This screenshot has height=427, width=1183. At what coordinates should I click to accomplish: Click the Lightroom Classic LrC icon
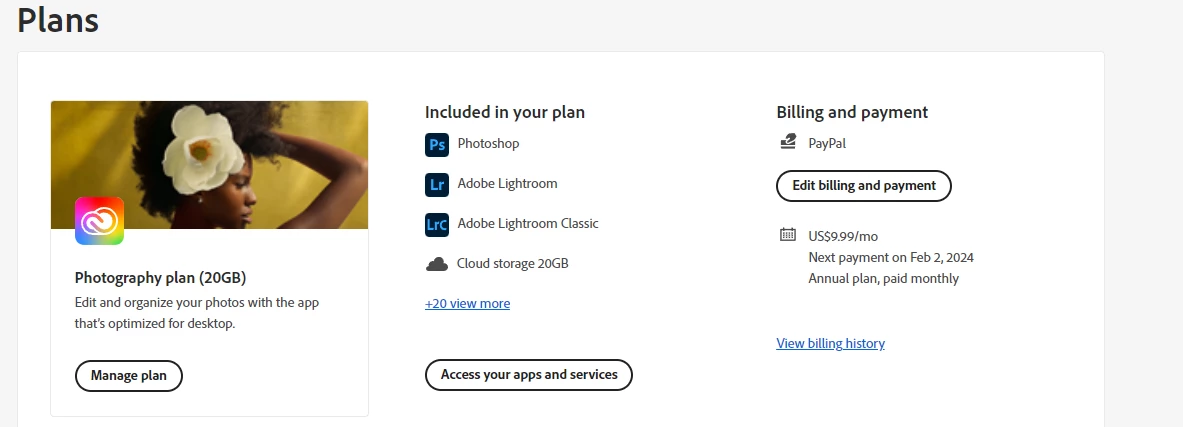(437, 224)
